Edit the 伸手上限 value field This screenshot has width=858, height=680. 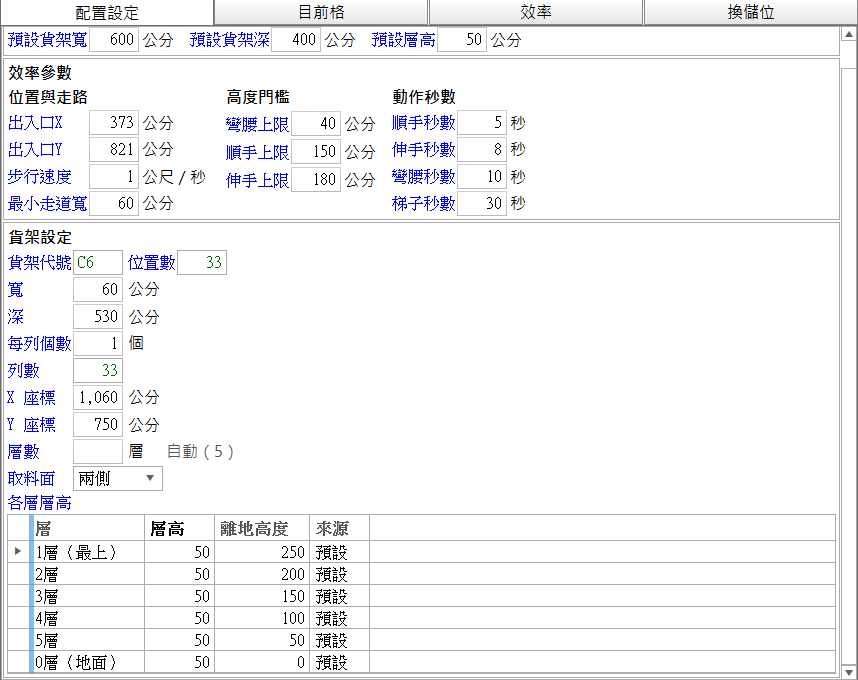[x=316, y=180]
